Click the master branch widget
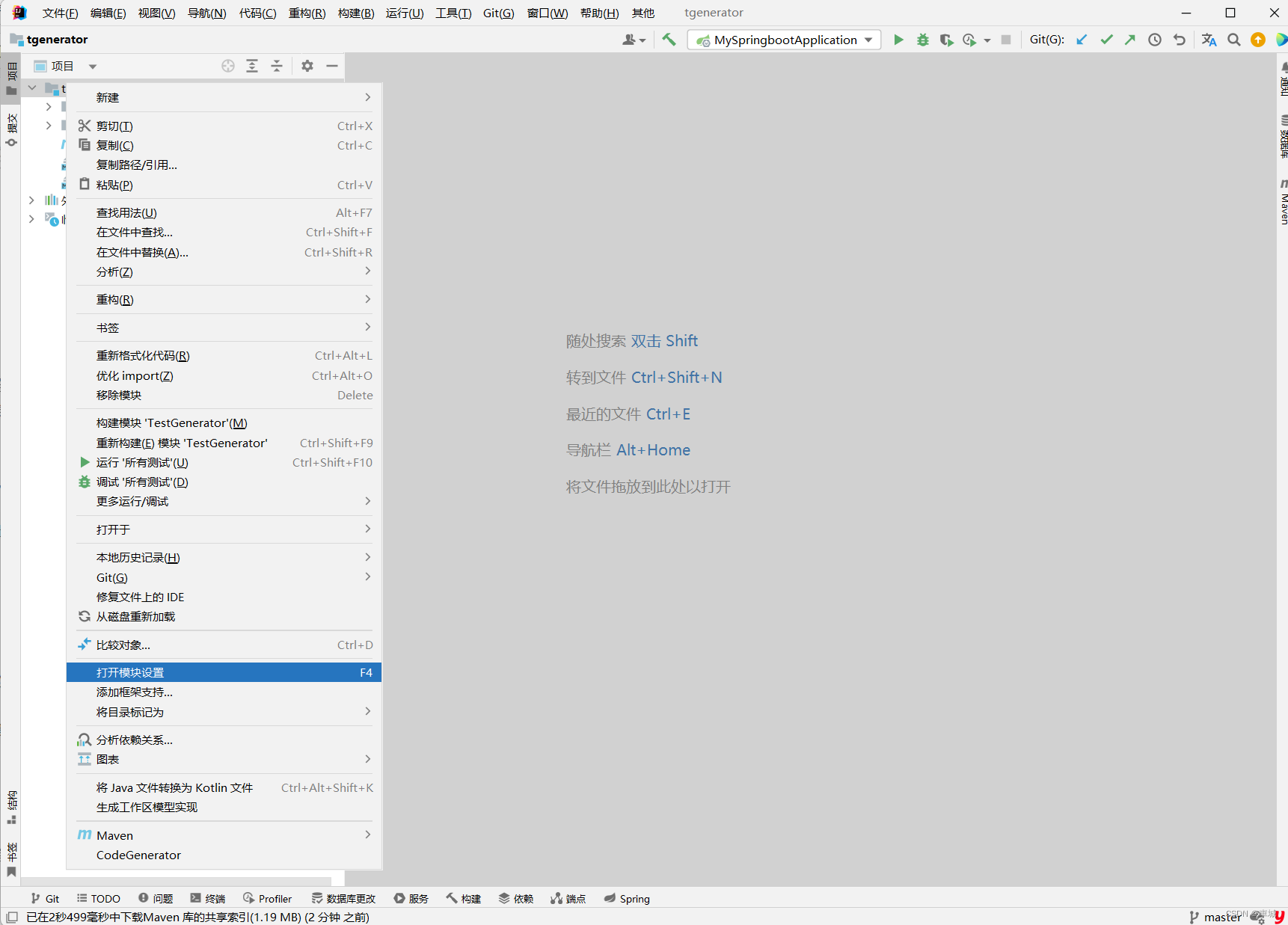Screen dimensions: 1288x925 tap(1215, 917)
